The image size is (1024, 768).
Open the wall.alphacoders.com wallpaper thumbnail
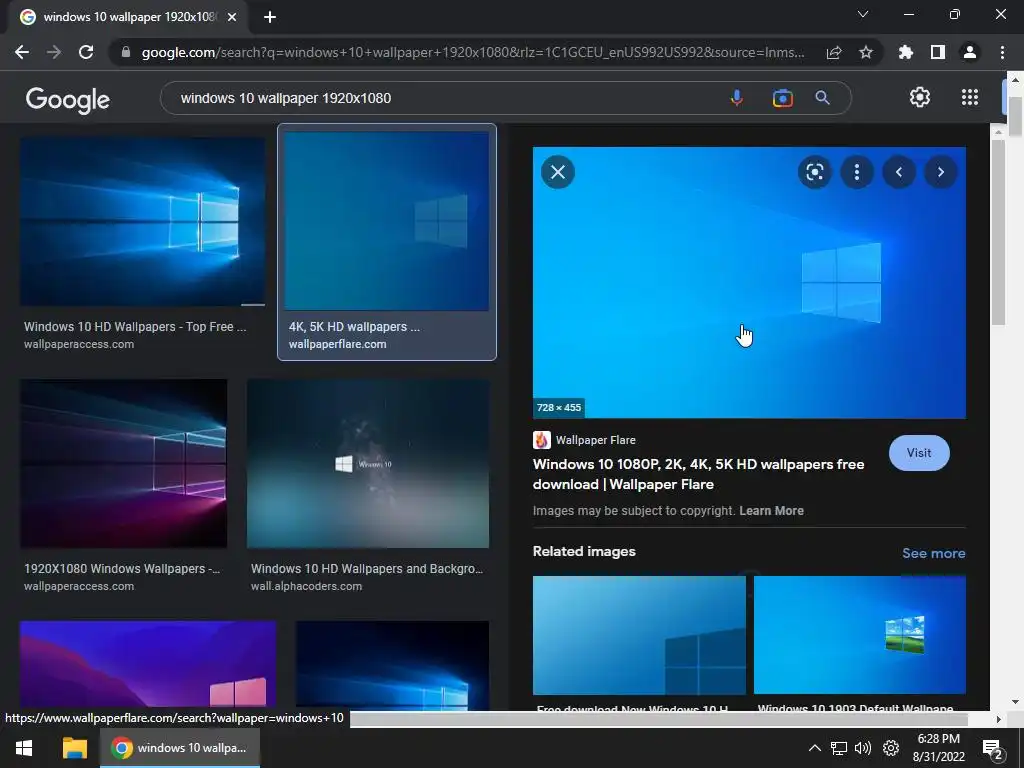point(368,463)
